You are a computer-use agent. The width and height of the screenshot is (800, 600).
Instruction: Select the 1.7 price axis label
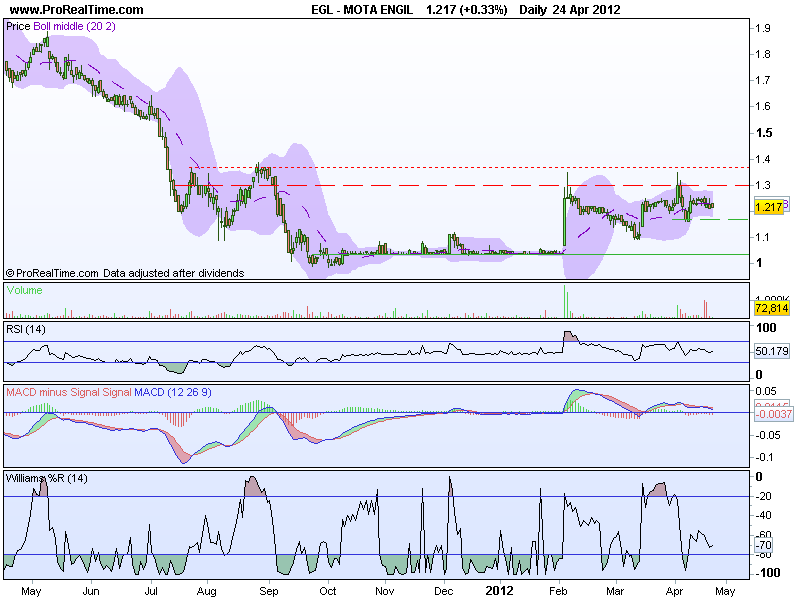[763, 81]
